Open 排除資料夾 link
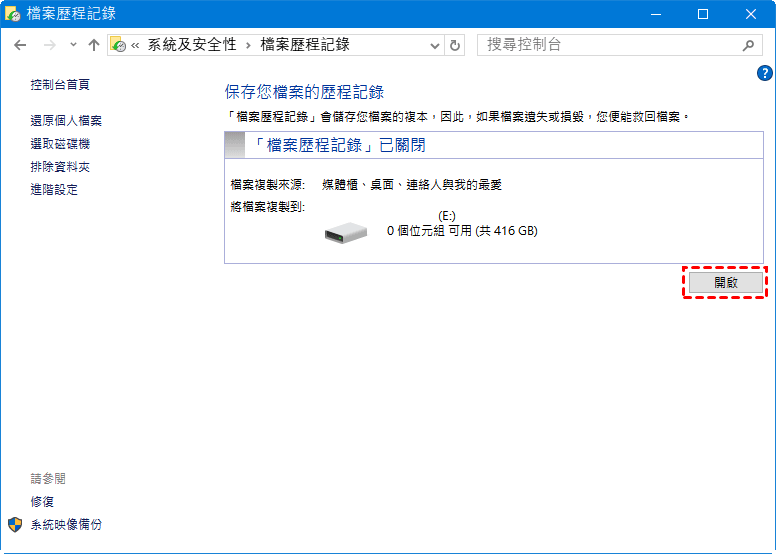 60,167
